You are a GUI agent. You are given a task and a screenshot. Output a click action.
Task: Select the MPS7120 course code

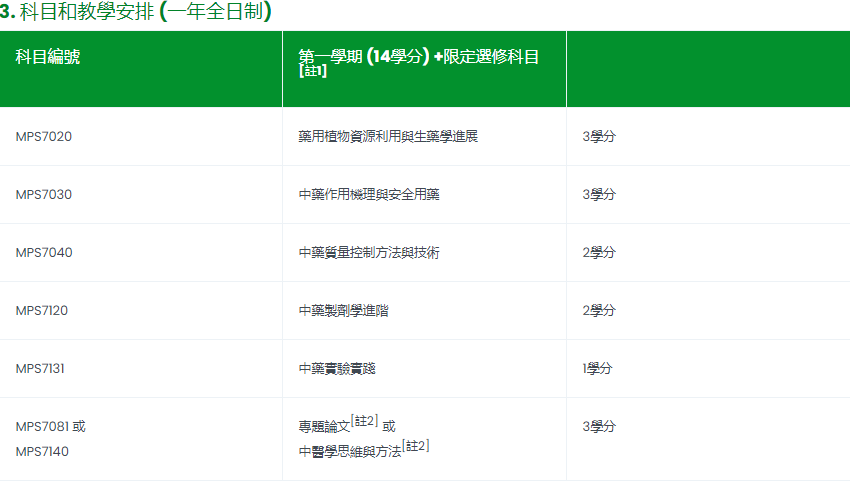click(x=42, y=310)
